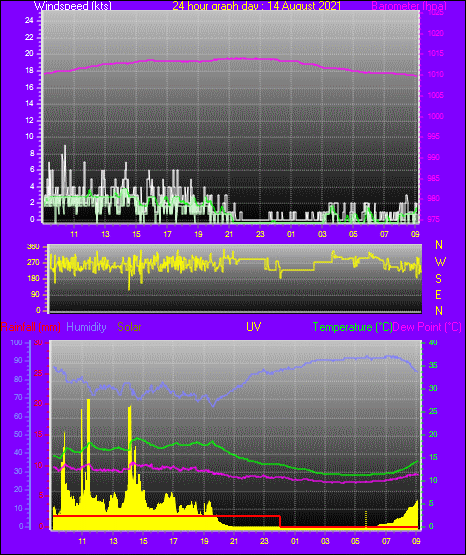The width and height of the screenshot is (466, 555).
Task: Click the S compass direction label
Action: pyautogui.click(x=438, y=279)
